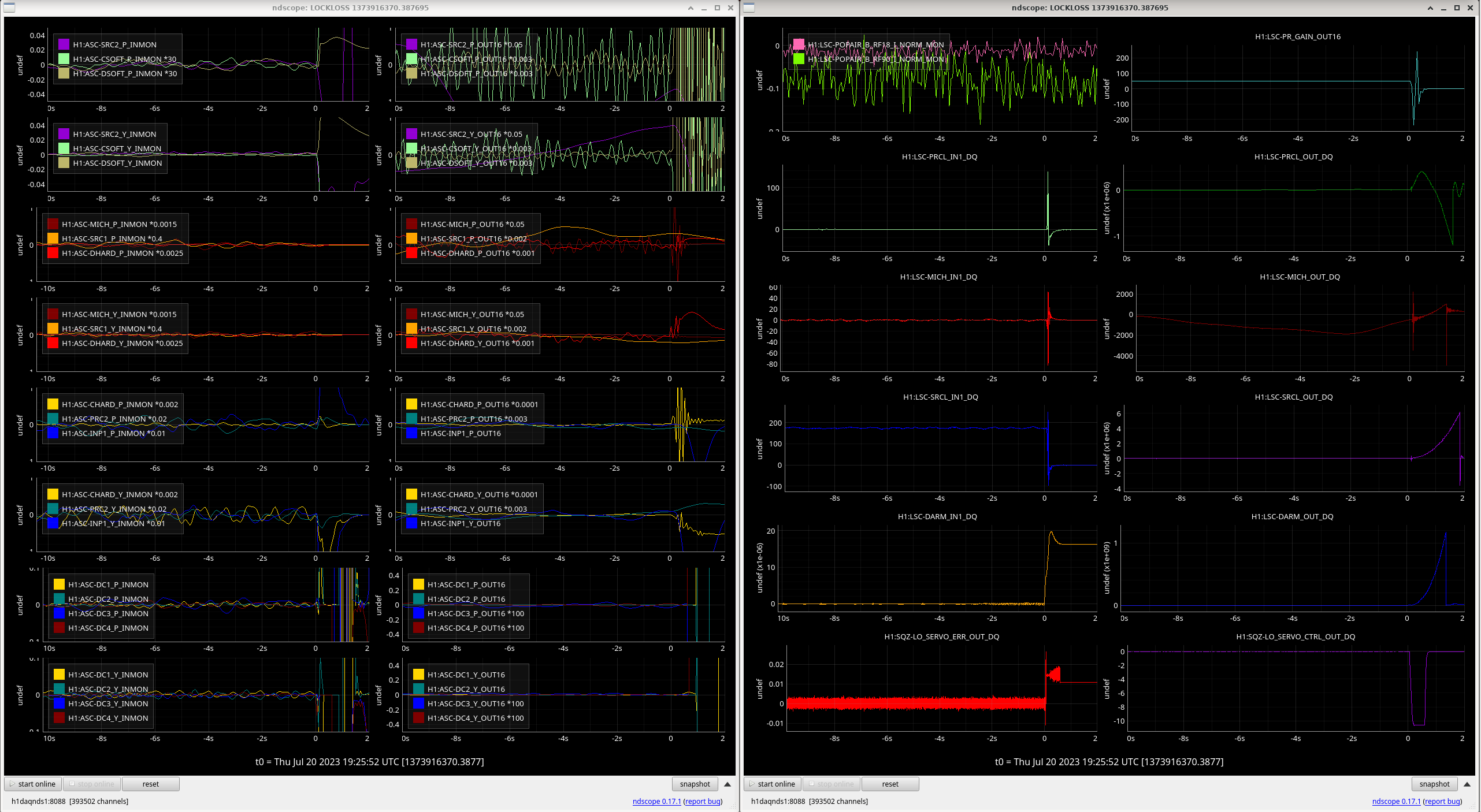This screenshot has height=812, width=1481.
Task: Click the H1:SQZ-LO_SERVO_CTRL_OUT_DQ plot title
Action: (x=1295, y=636)
